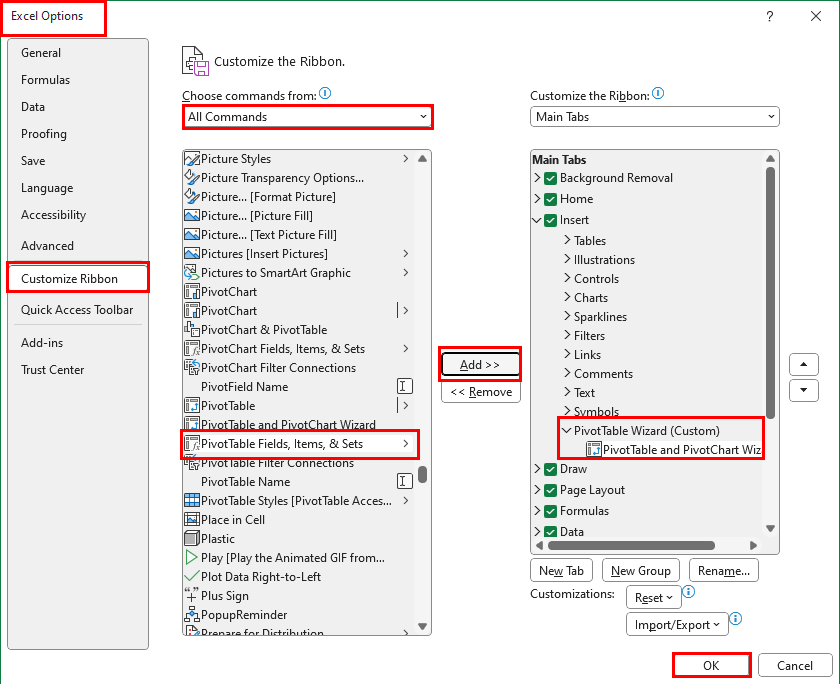Image resolution: width=840 pixels, height=684 pixels.
Task: Click the Plus Sign command icon
Action: pos(192,596)
